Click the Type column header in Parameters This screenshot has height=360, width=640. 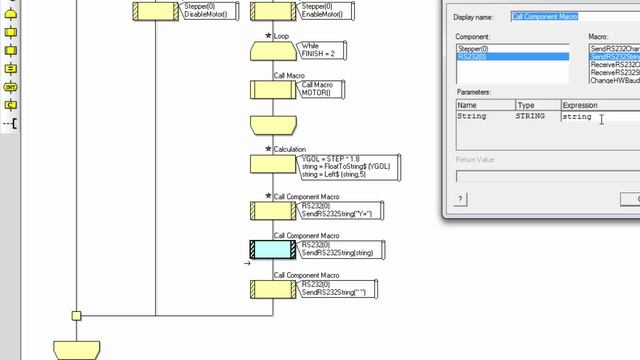[538, 105]
